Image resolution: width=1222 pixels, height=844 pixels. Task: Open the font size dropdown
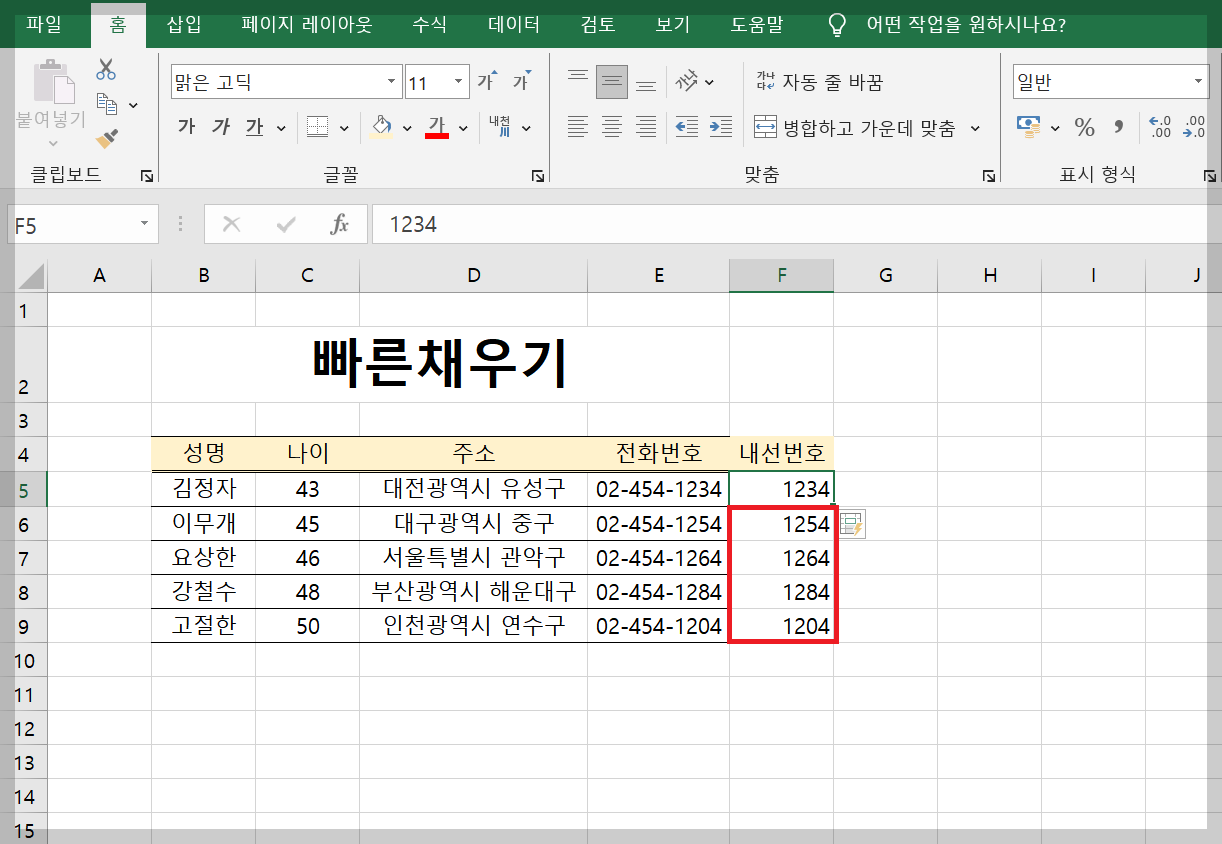[x=456, y=80]
